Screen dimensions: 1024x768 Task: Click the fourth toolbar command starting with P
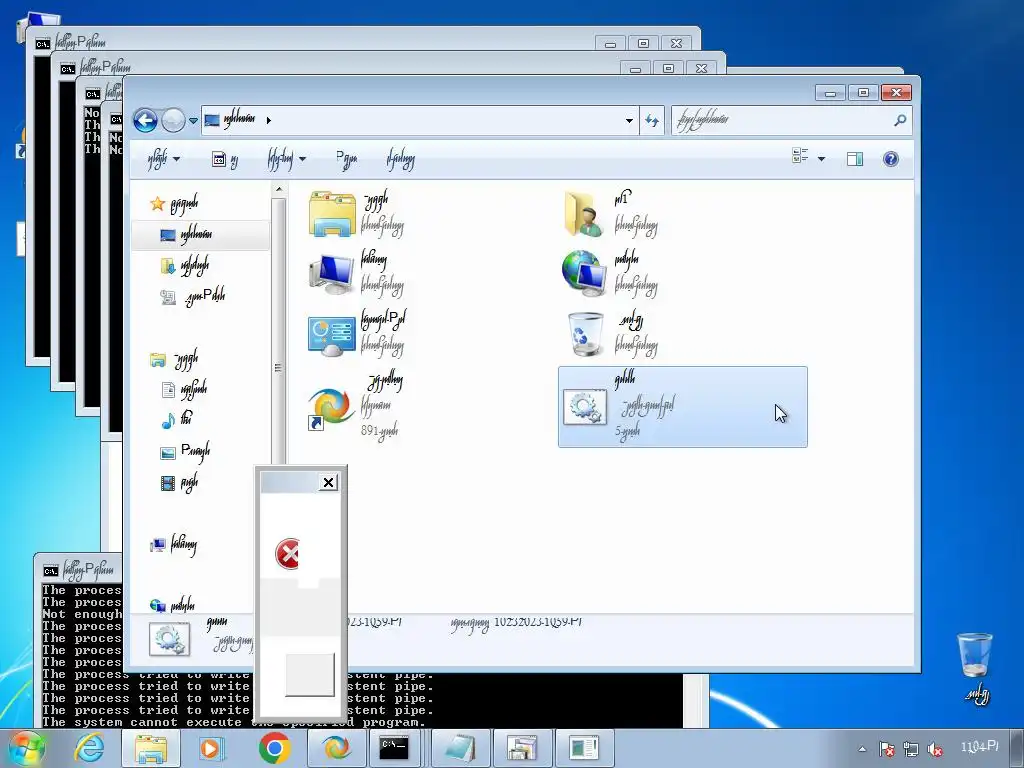[x=346, y=159]
